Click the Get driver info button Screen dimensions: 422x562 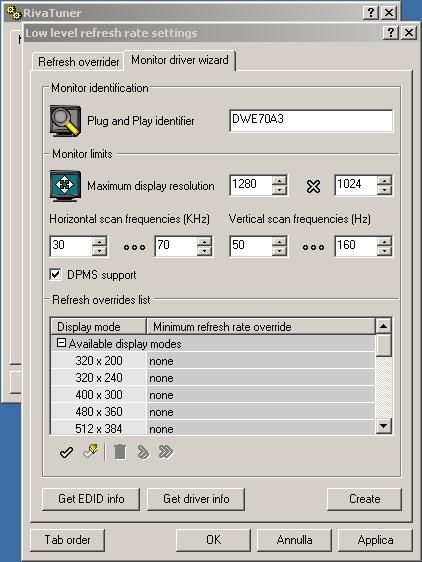[x=196, y=499]
